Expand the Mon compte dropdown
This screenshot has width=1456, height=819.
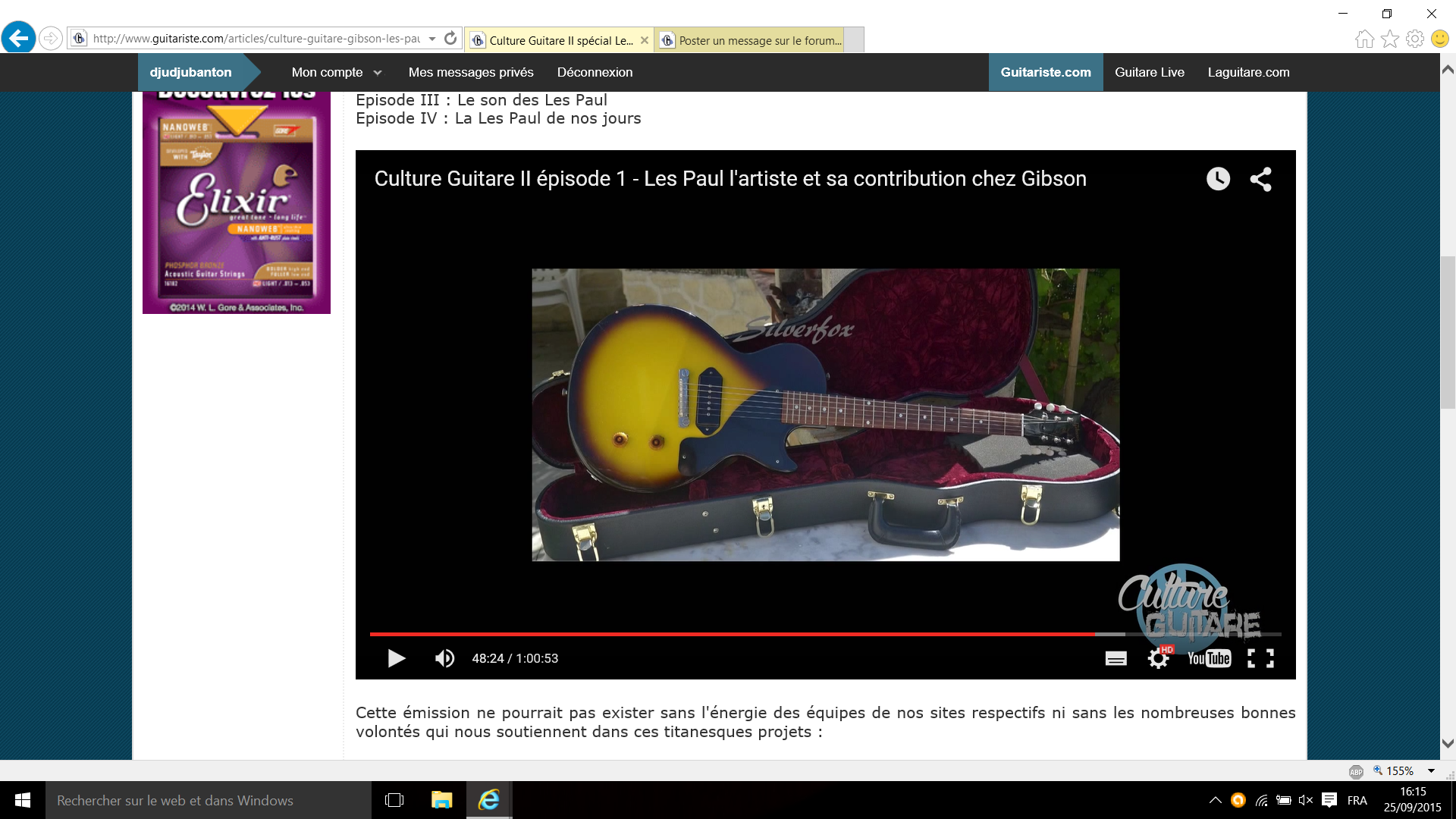pos(337,72)
